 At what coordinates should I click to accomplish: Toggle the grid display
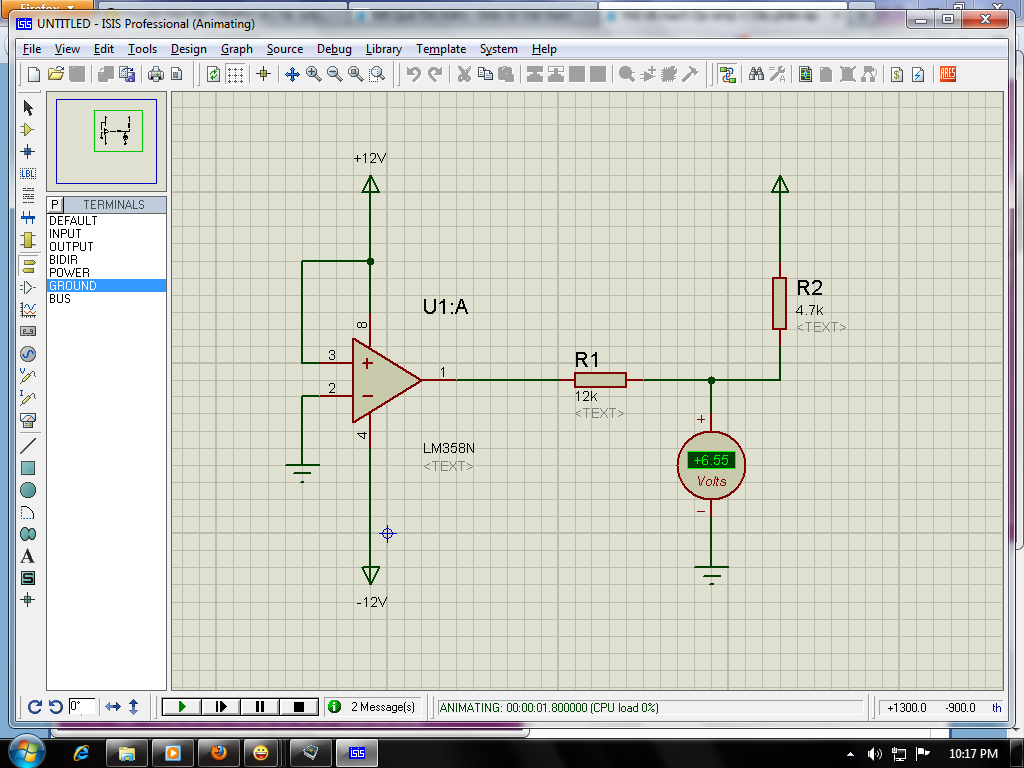pyautogui.click(x=235, y=74)
